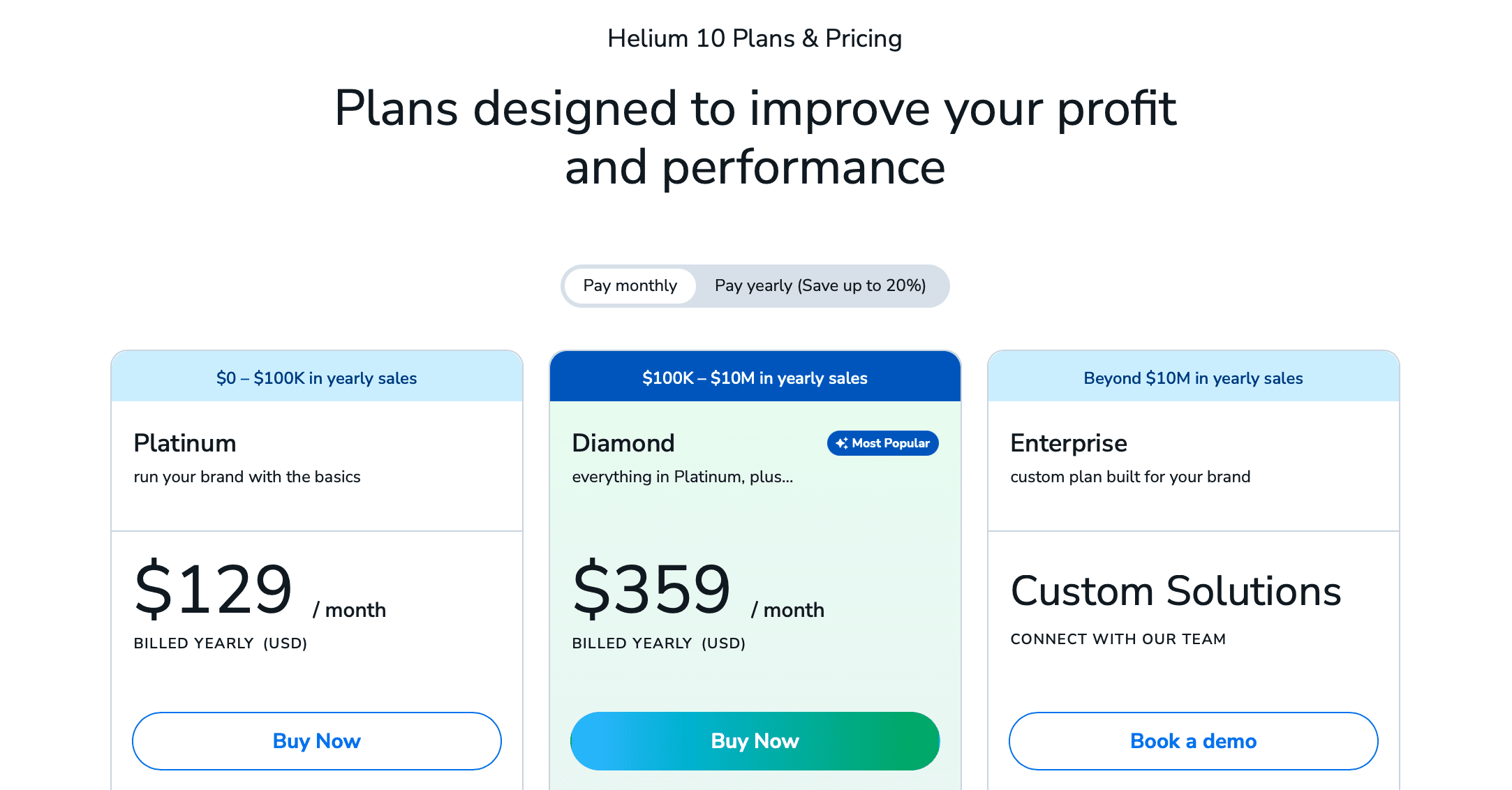This screenshot has width=1512, height=790.
Task: Click "custom plan built for your brand" text
Action: 1130,477
